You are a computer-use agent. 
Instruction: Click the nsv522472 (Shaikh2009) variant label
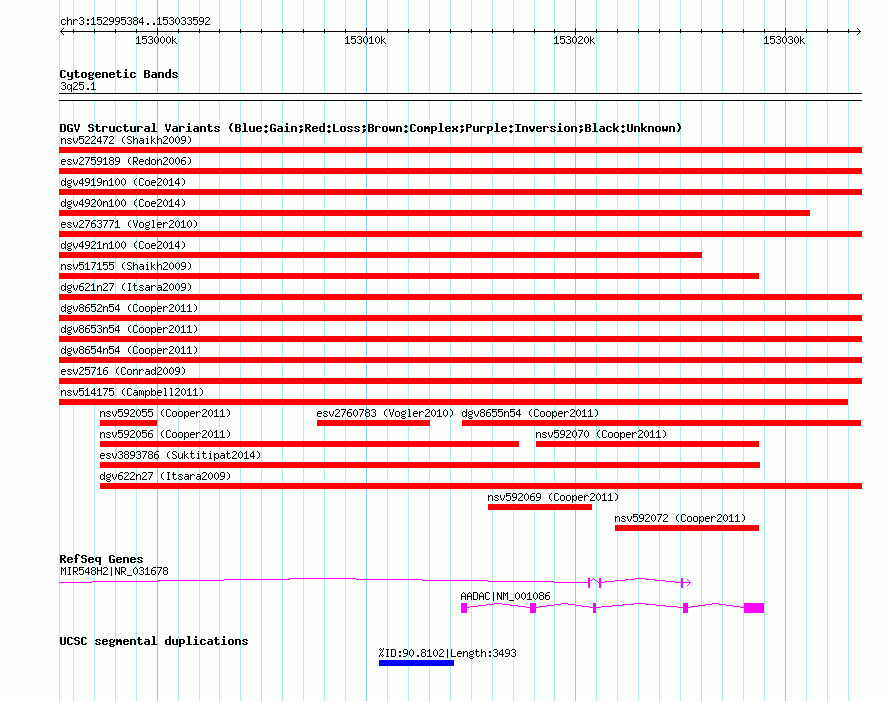tap(126, 140)
